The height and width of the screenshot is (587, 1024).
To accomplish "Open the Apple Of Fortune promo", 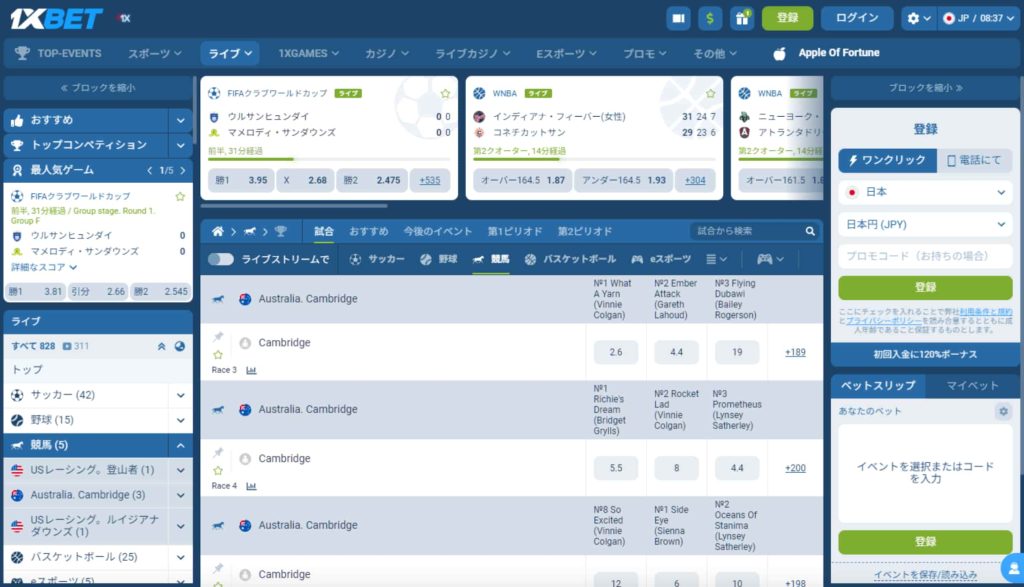I will point(826,54).
